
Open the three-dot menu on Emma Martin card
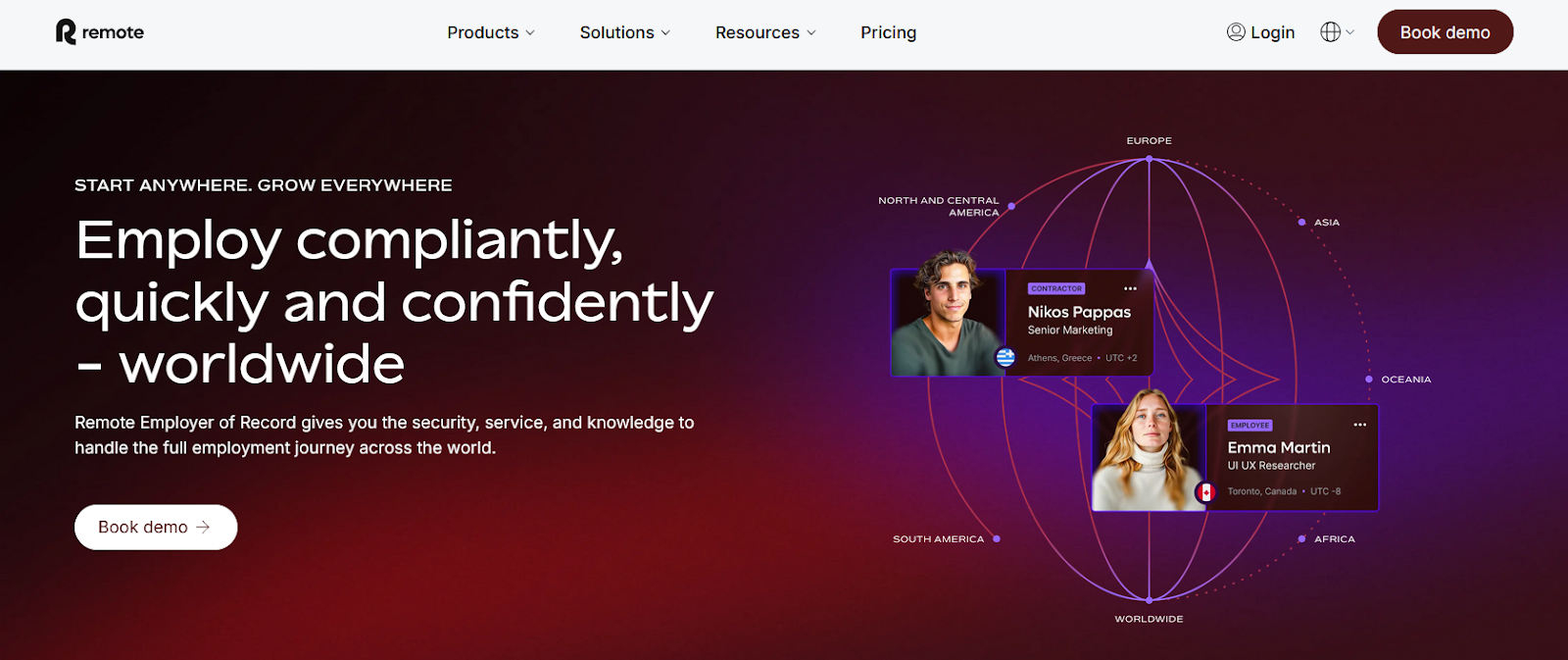pyautogui.click(x=1359, y=425)
